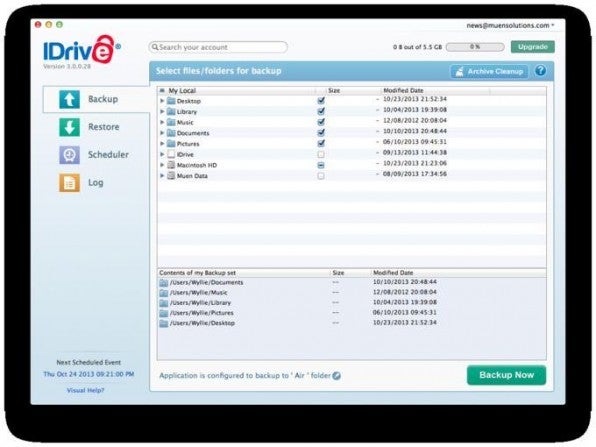The height and width of the screenshot is (447, 596).
Task: Check the IDrive item checkbox
Action: pos(321,154)
